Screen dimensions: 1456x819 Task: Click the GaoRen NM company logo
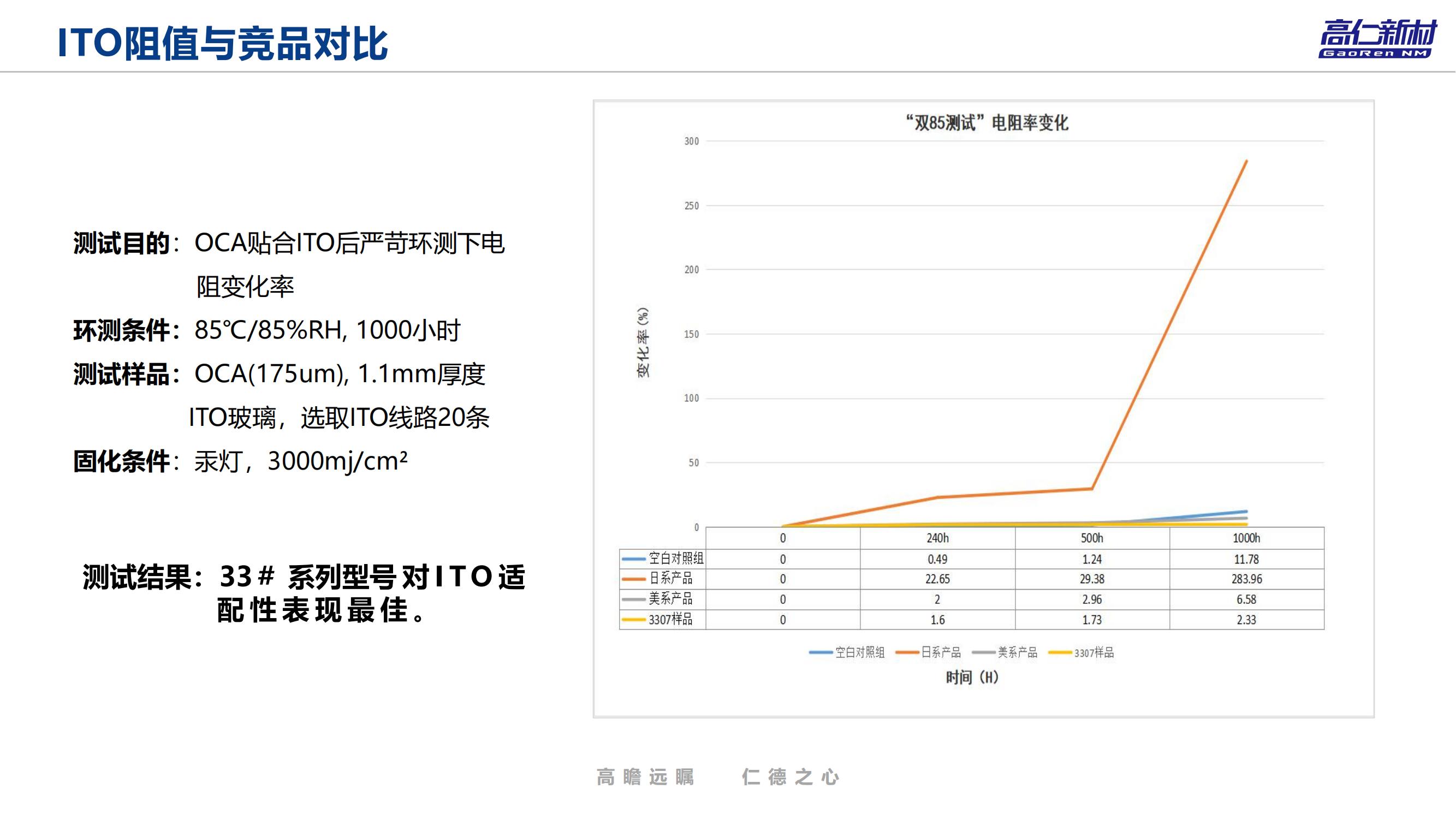point(1377,38)
